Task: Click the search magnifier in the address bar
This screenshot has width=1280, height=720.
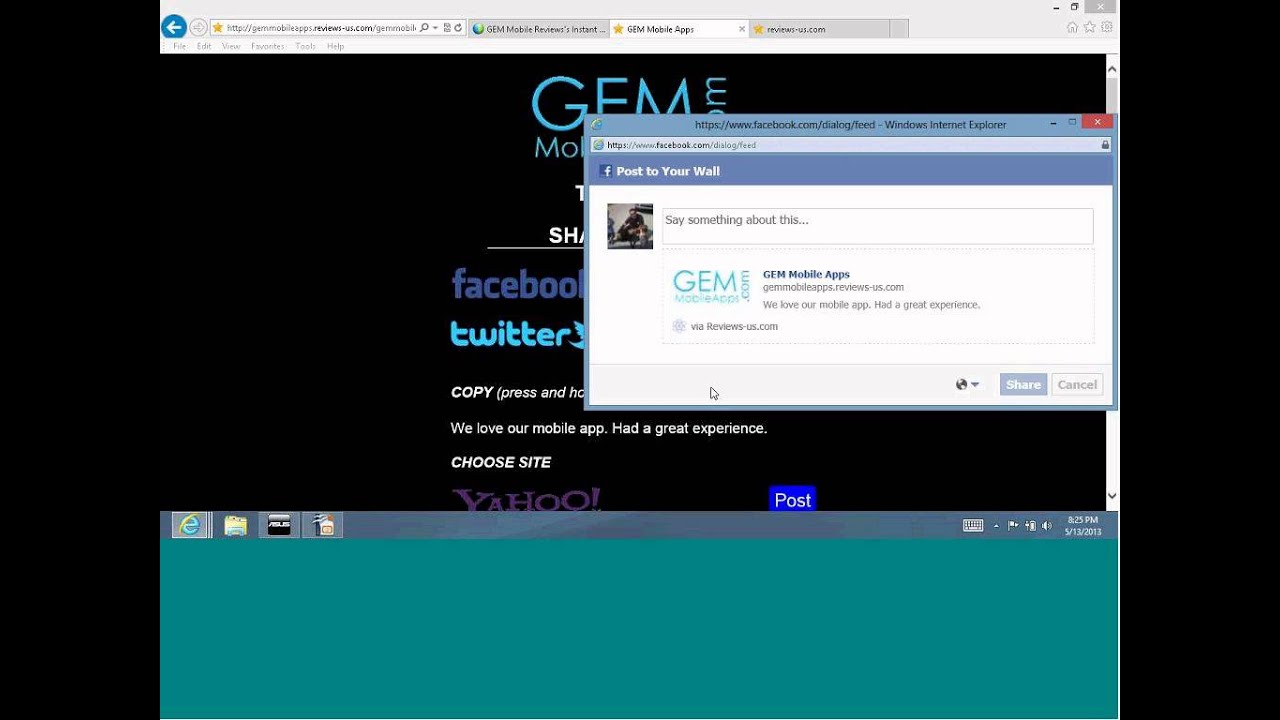Action: click(424, 28)
